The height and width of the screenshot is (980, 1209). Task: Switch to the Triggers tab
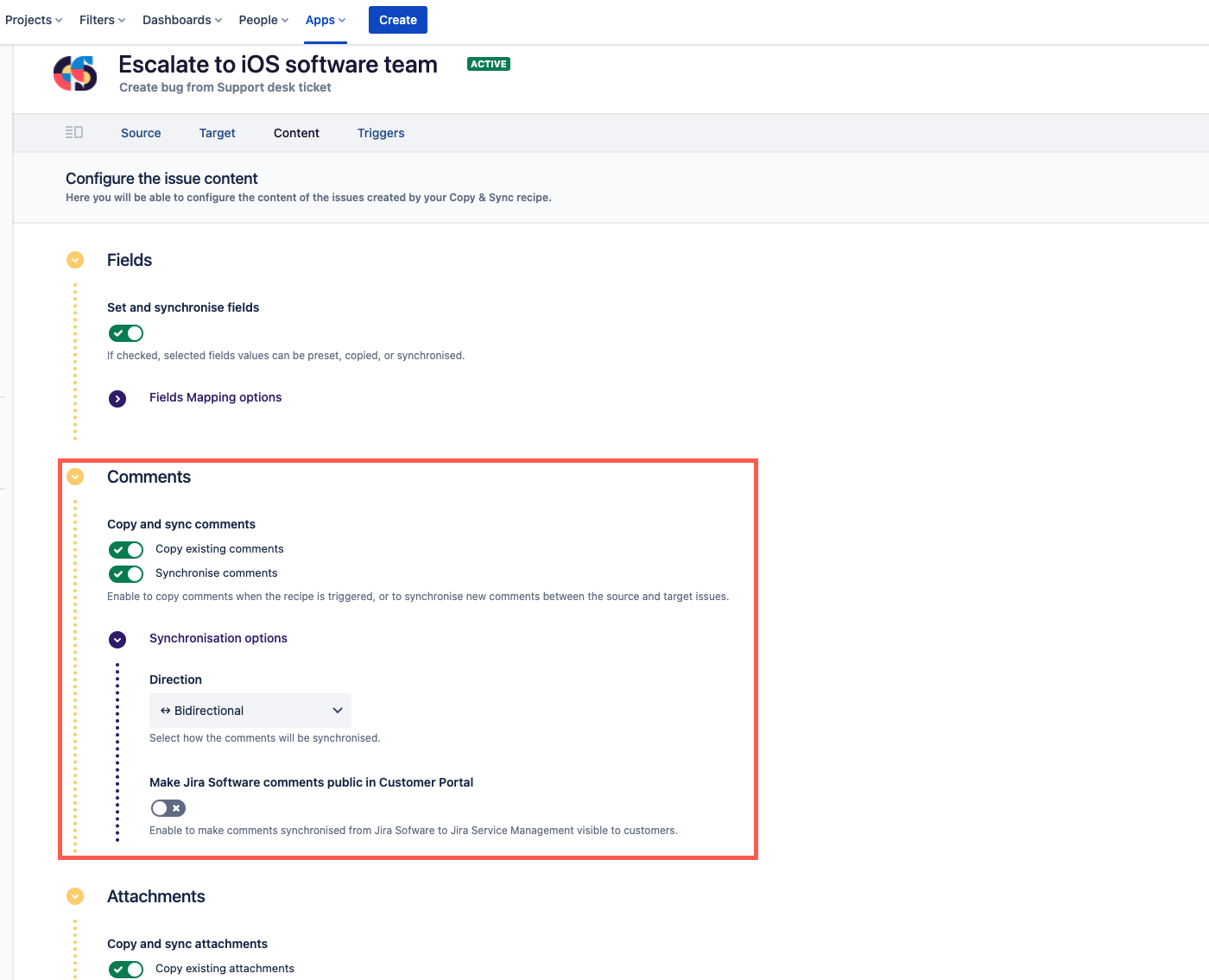tap(381, 133)
